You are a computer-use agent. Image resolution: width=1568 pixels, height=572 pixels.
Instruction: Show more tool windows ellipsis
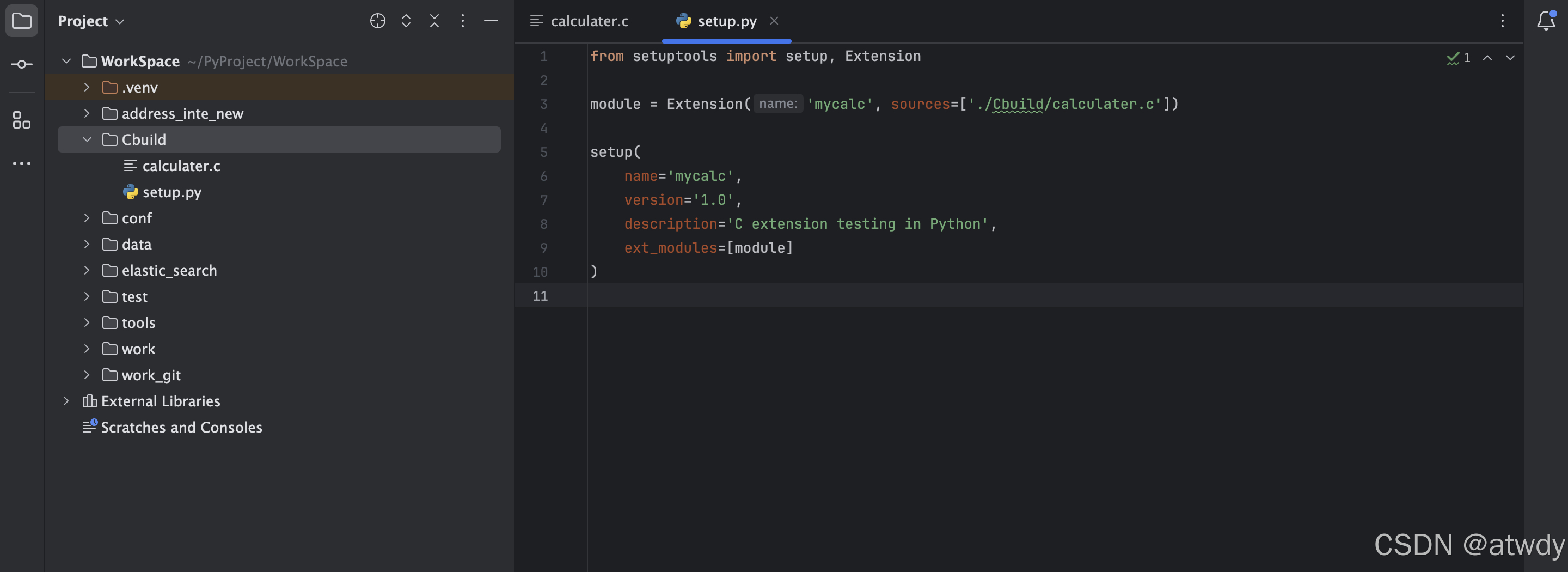coord(21,163)
